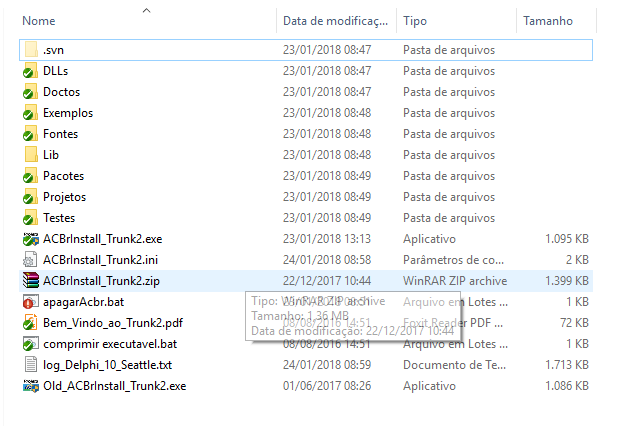Sort by Data de modificação column

tap(335, 21)
